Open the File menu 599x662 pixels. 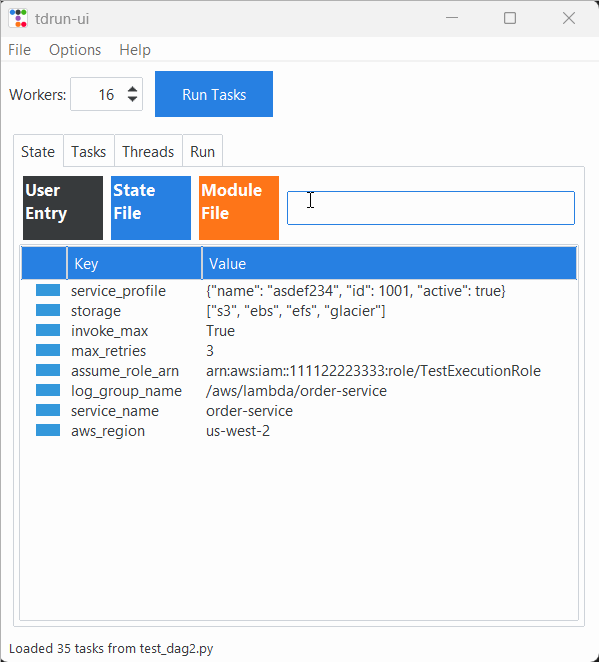pos(19,50)
